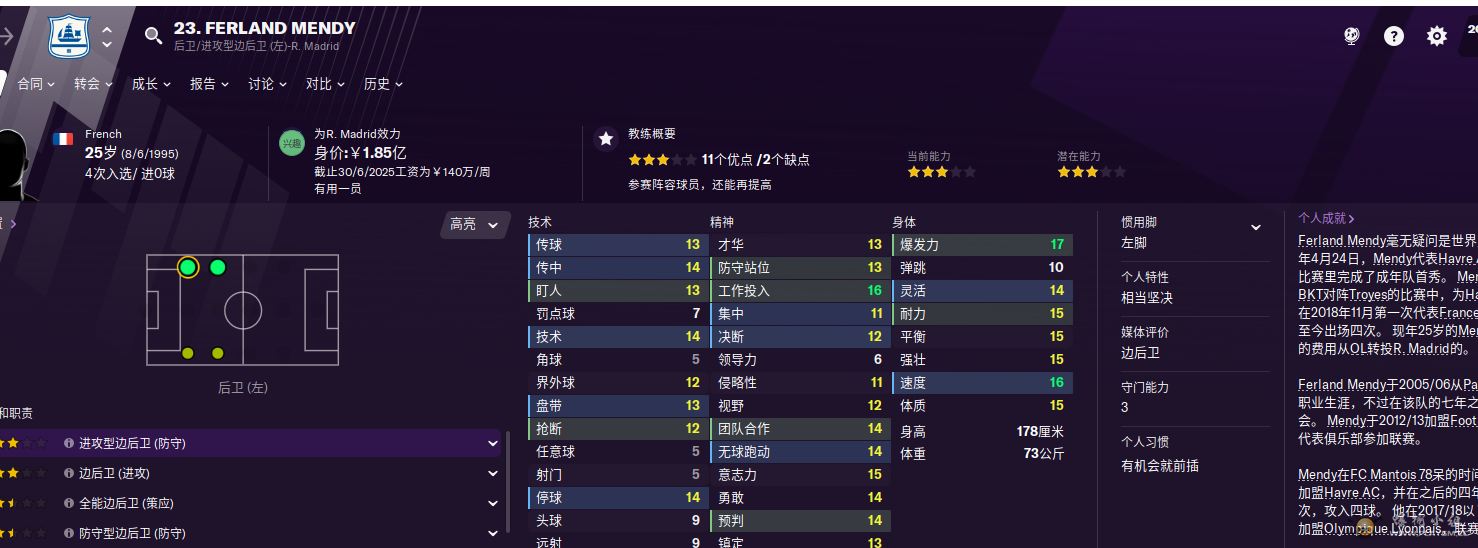Select the lower right yellow position dot
This screenshot has height=548, width=1478.
[218, 353]
